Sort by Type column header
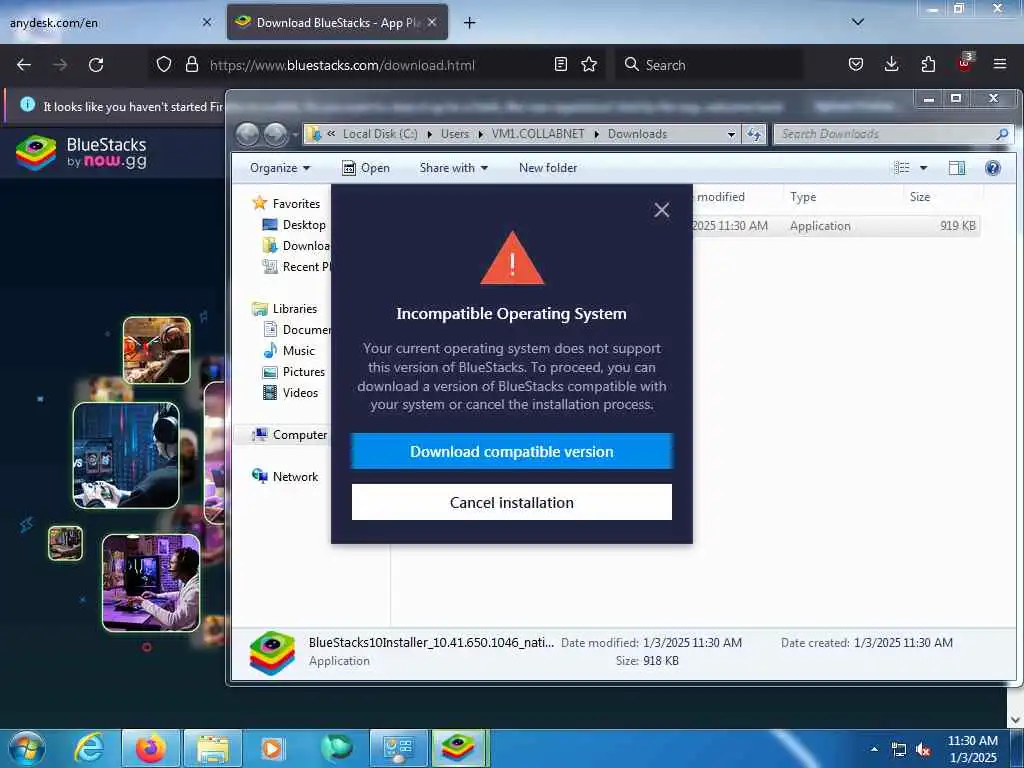 pyautogui.click(x=842, y=197)
